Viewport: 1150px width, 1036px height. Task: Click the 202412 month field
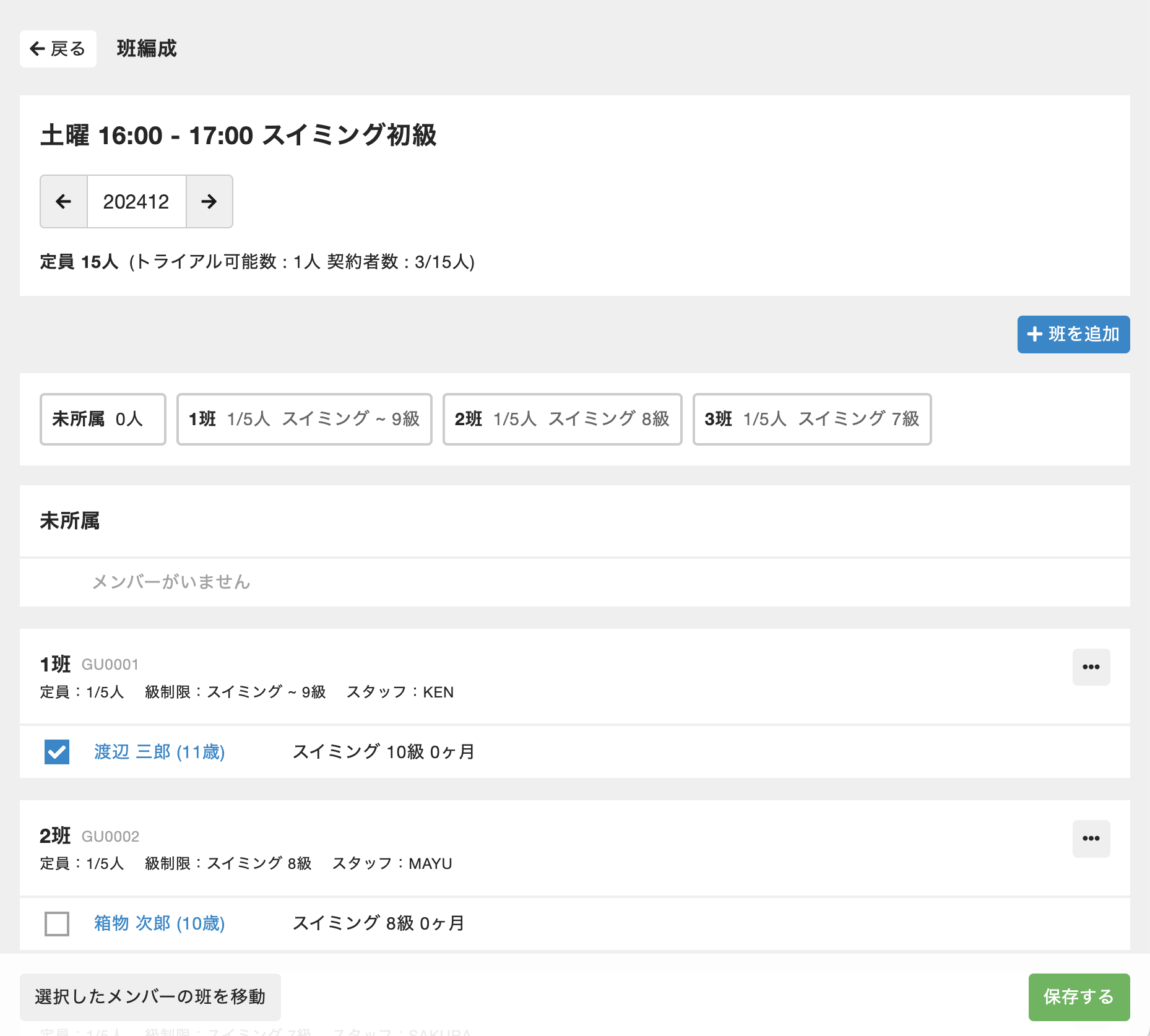136,202
